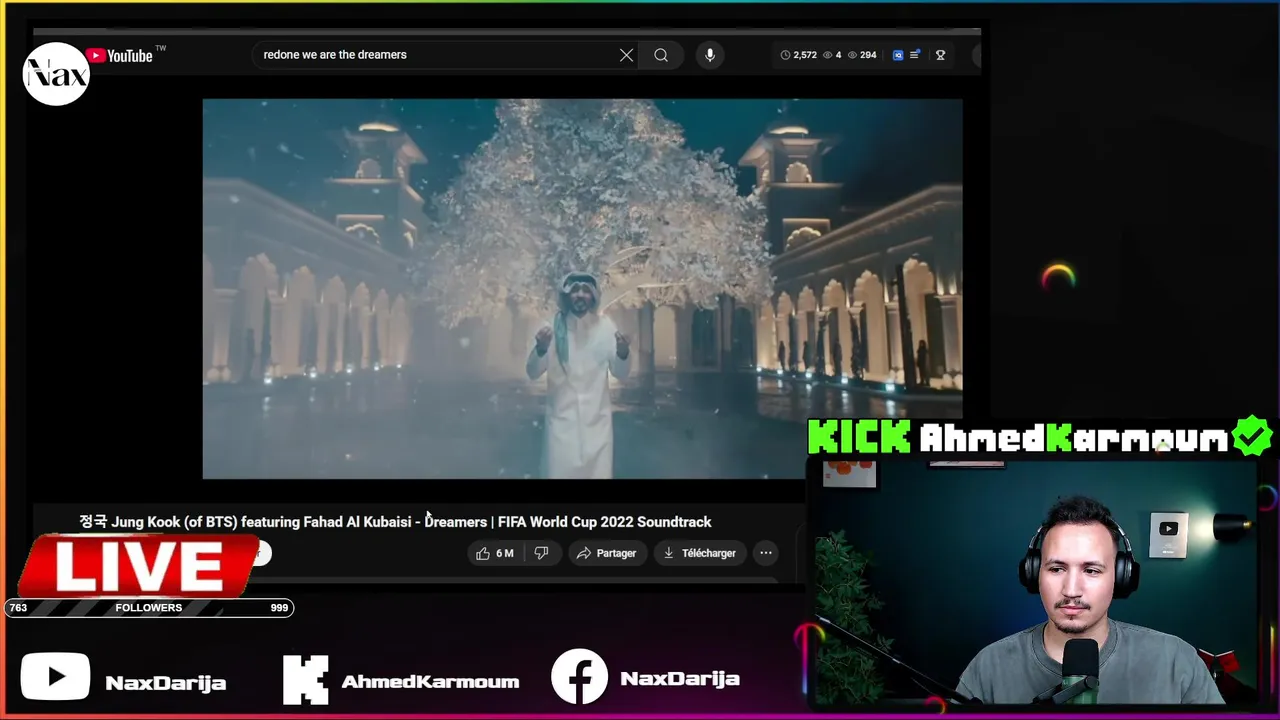Screen dimensions: 1280x720
Task: Like the video showing 6 M
Action: coord(495,553)
